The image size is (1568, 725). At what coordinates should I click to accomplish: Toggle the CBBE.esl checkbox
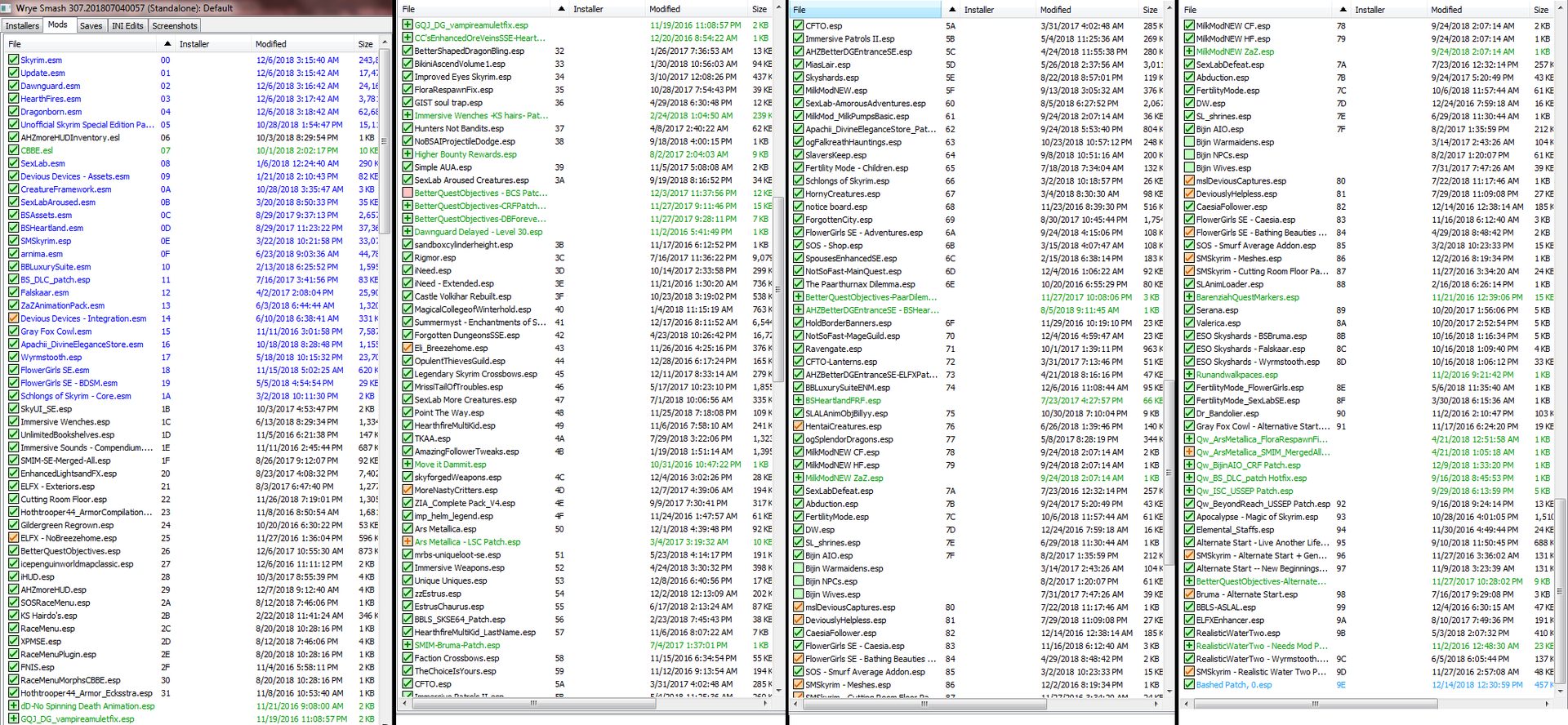(14, 150)
